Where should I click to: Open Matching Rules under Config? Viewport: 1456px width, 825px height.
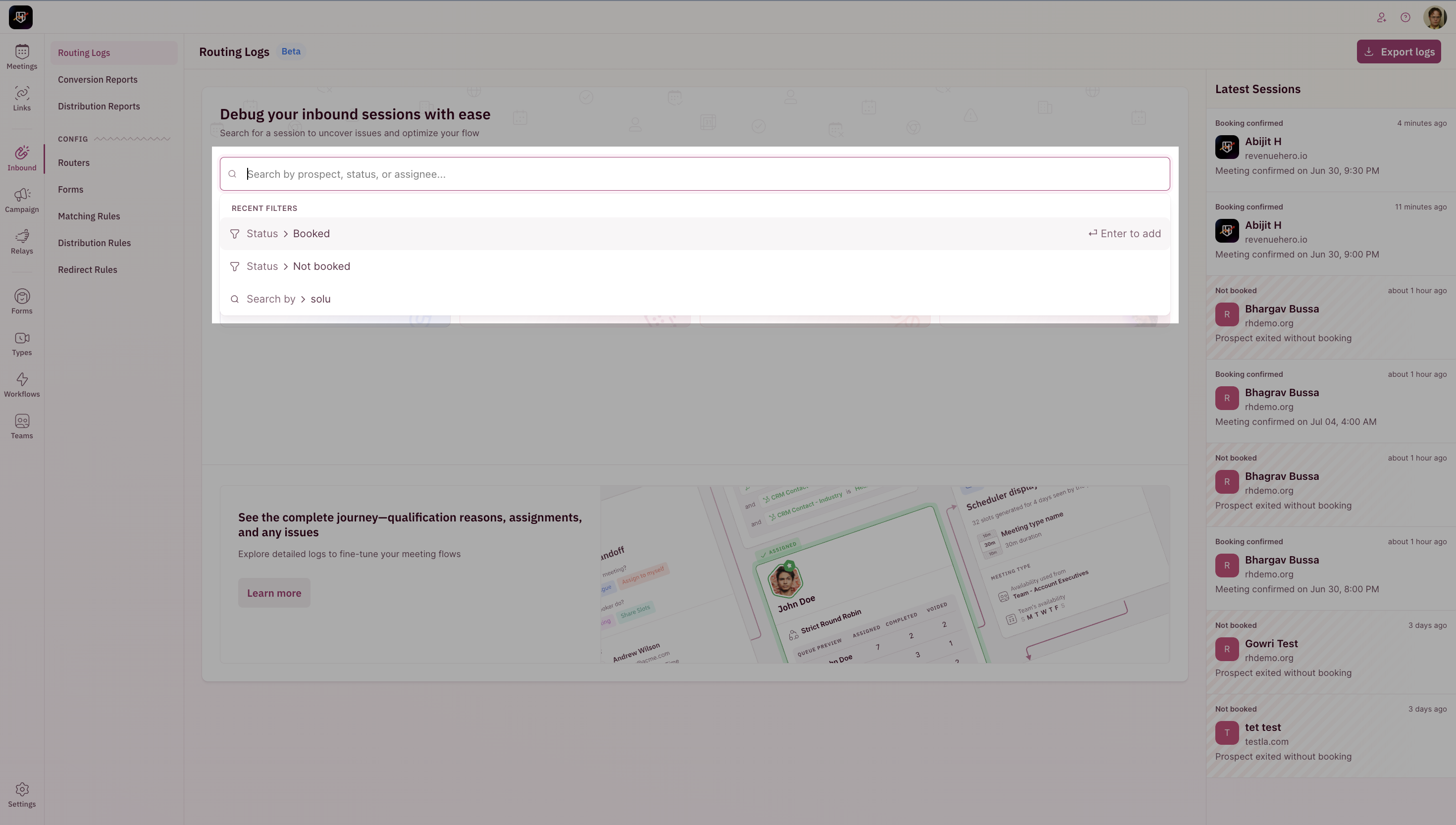[x=114, y=216]
